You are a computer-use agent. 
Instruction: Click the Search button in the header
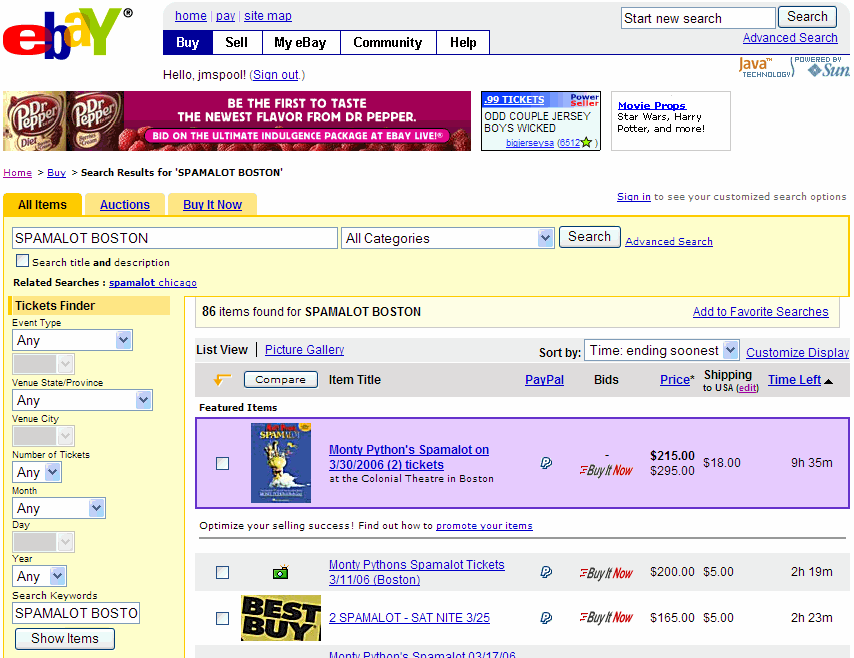[807, 17]
